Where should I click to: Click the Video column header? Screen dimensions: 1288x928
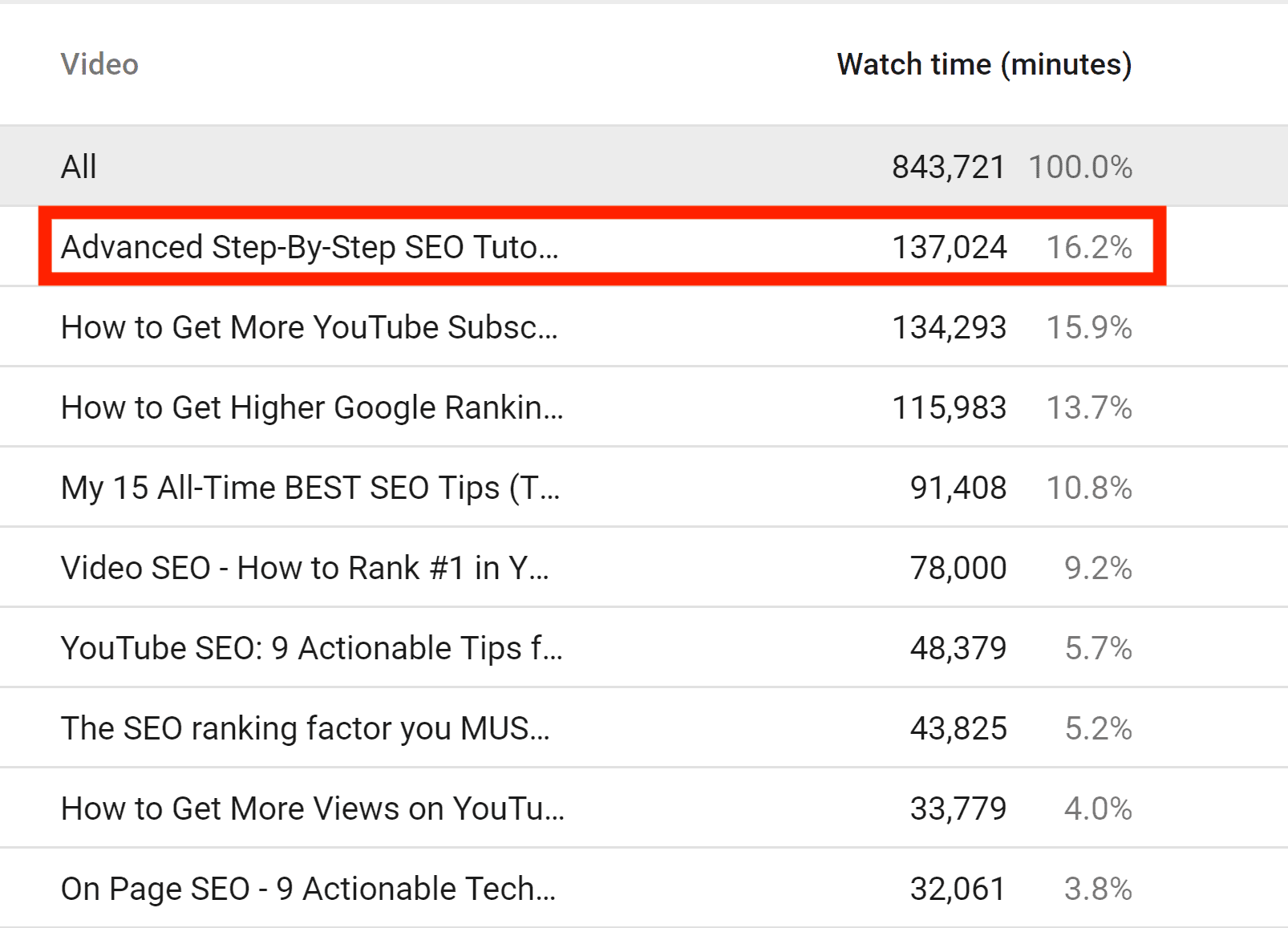pos(99,64)
